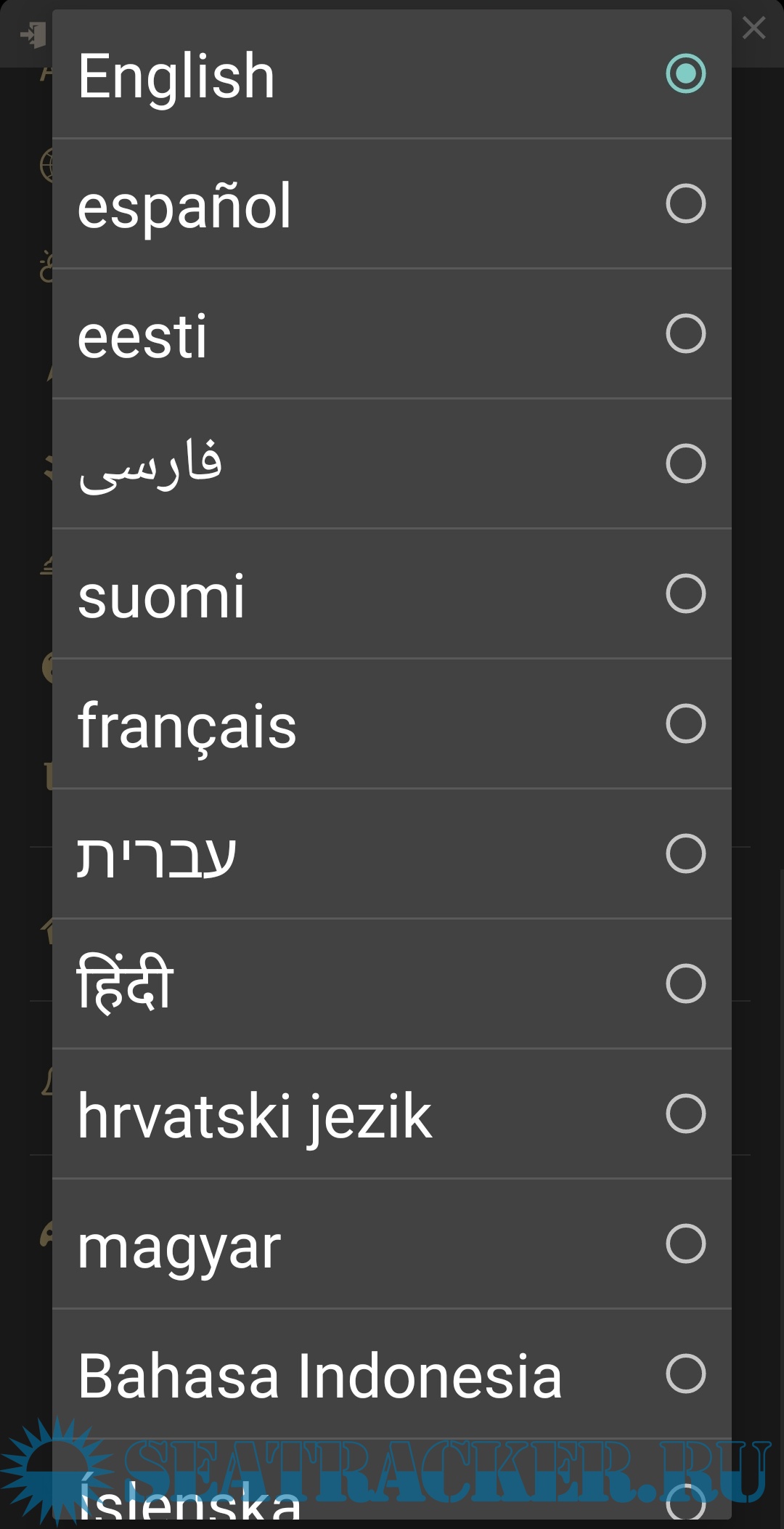Close the language dialog with the X icon
This screenshot has height=1529, width=784.
pos(754,28)
